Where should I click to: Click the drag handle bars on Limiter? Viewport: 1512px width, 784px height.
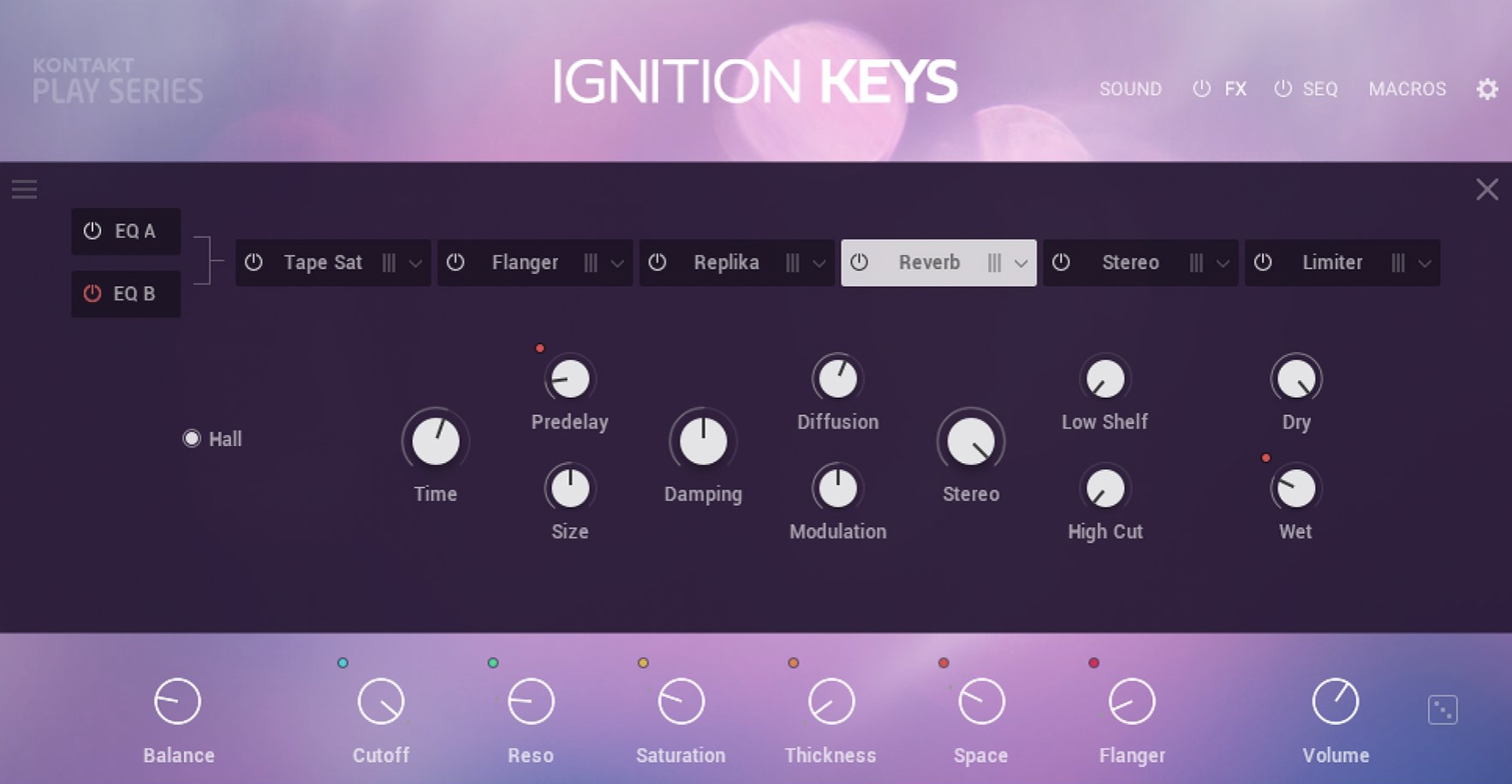point(1398,263)
